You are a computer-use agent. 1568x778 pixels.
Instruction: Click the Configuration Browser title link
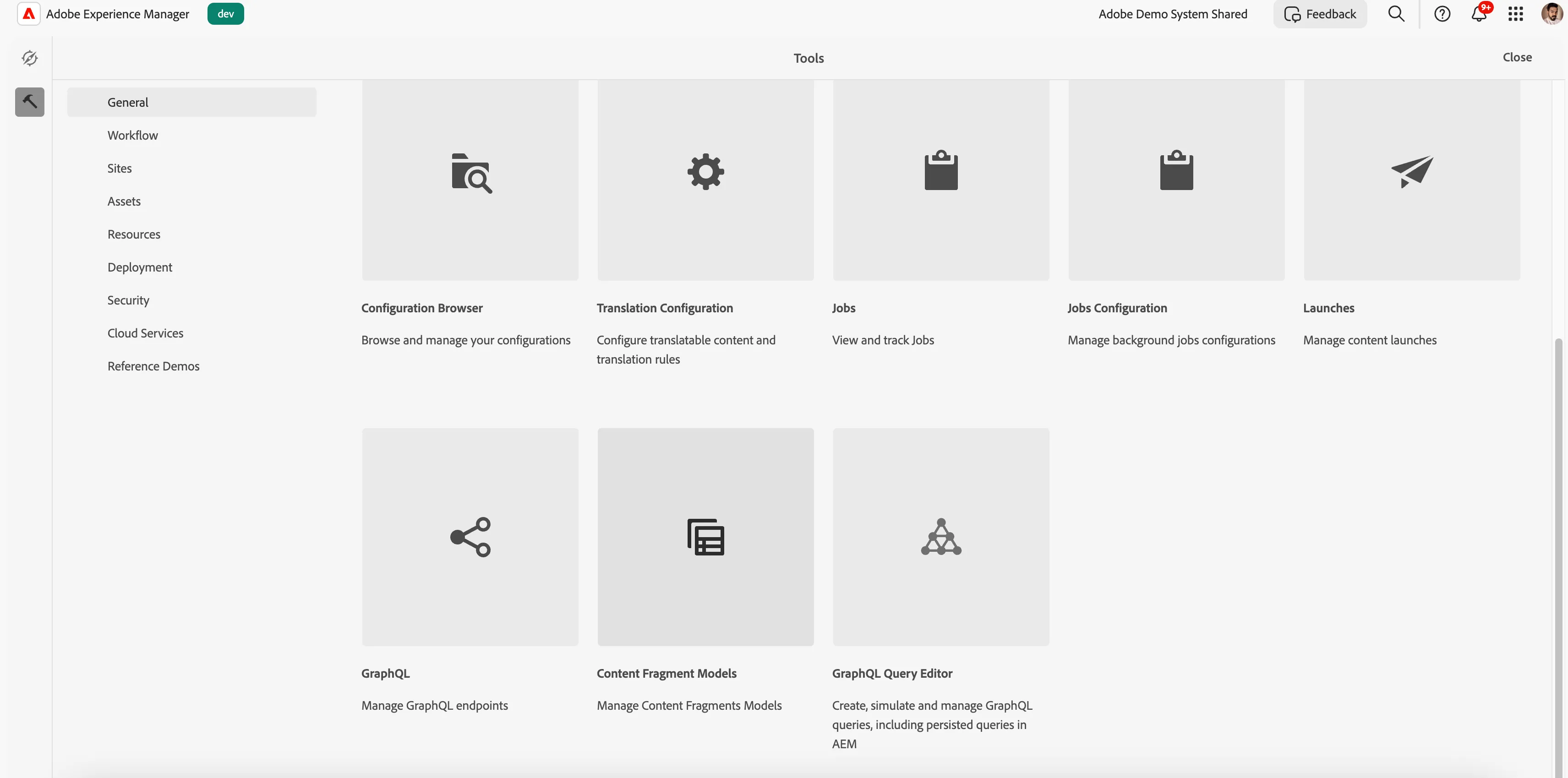pyautogui.click(x=422, y=308)
